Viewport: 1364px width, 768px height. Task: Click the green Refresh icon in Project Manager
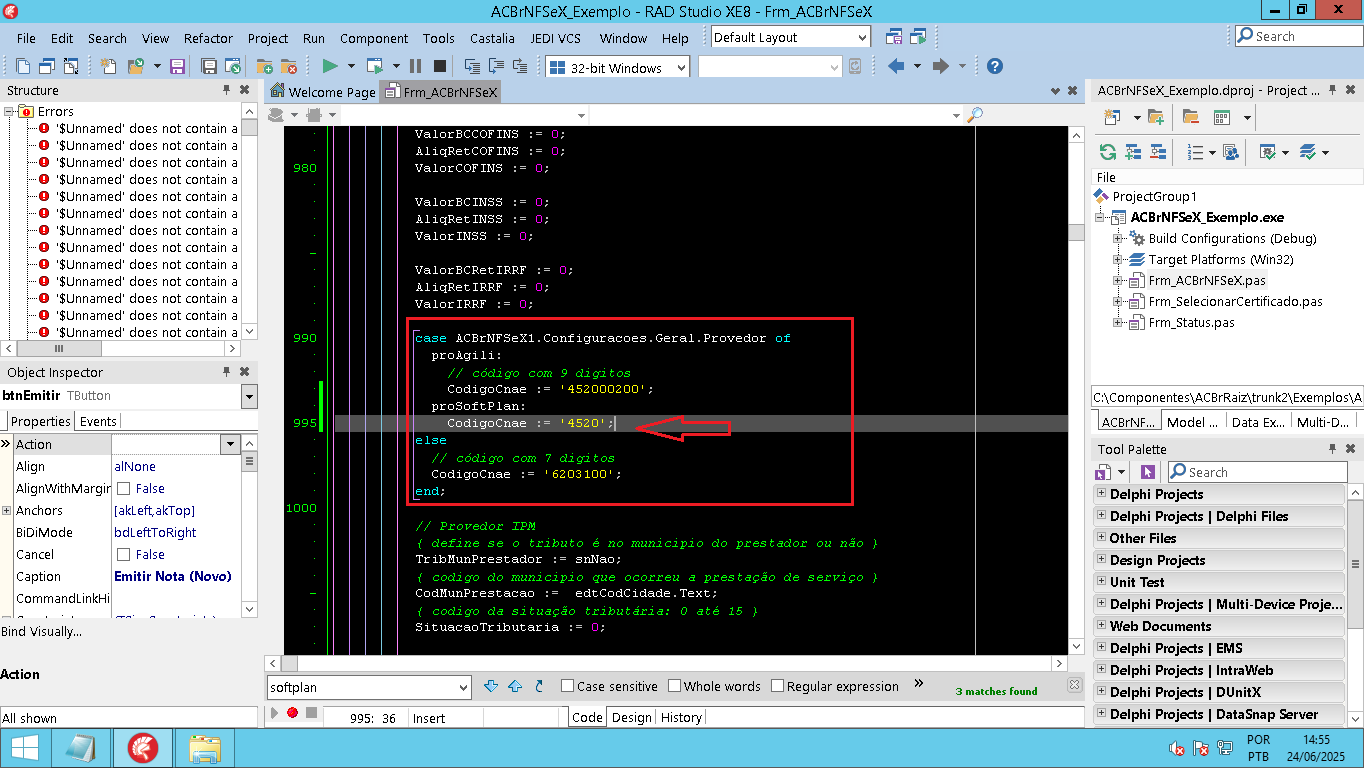(x=1107, y=152)
